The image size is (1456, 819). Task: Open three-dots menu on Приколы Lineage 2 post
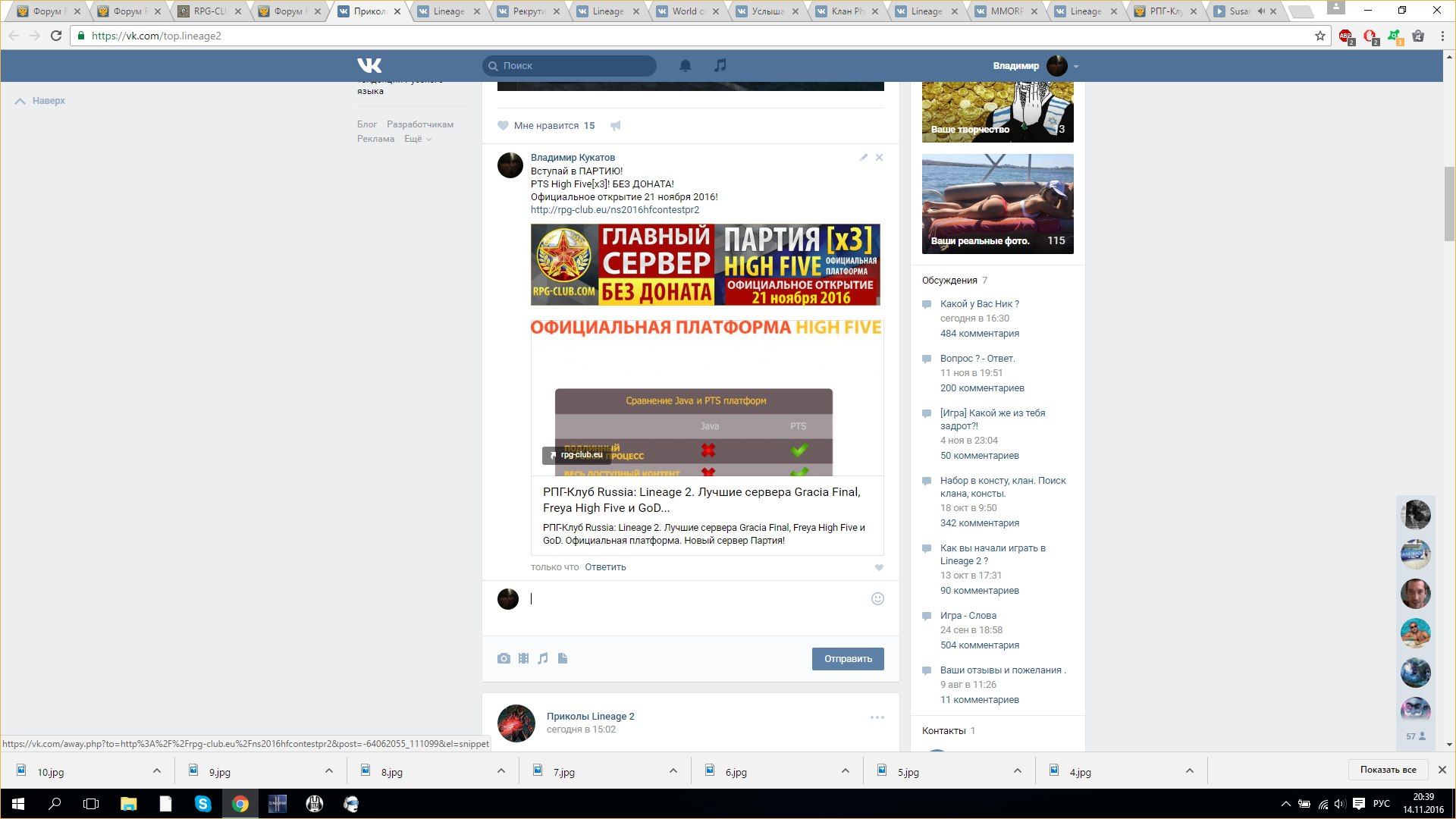pyautogui.click(x=877, y=717)
